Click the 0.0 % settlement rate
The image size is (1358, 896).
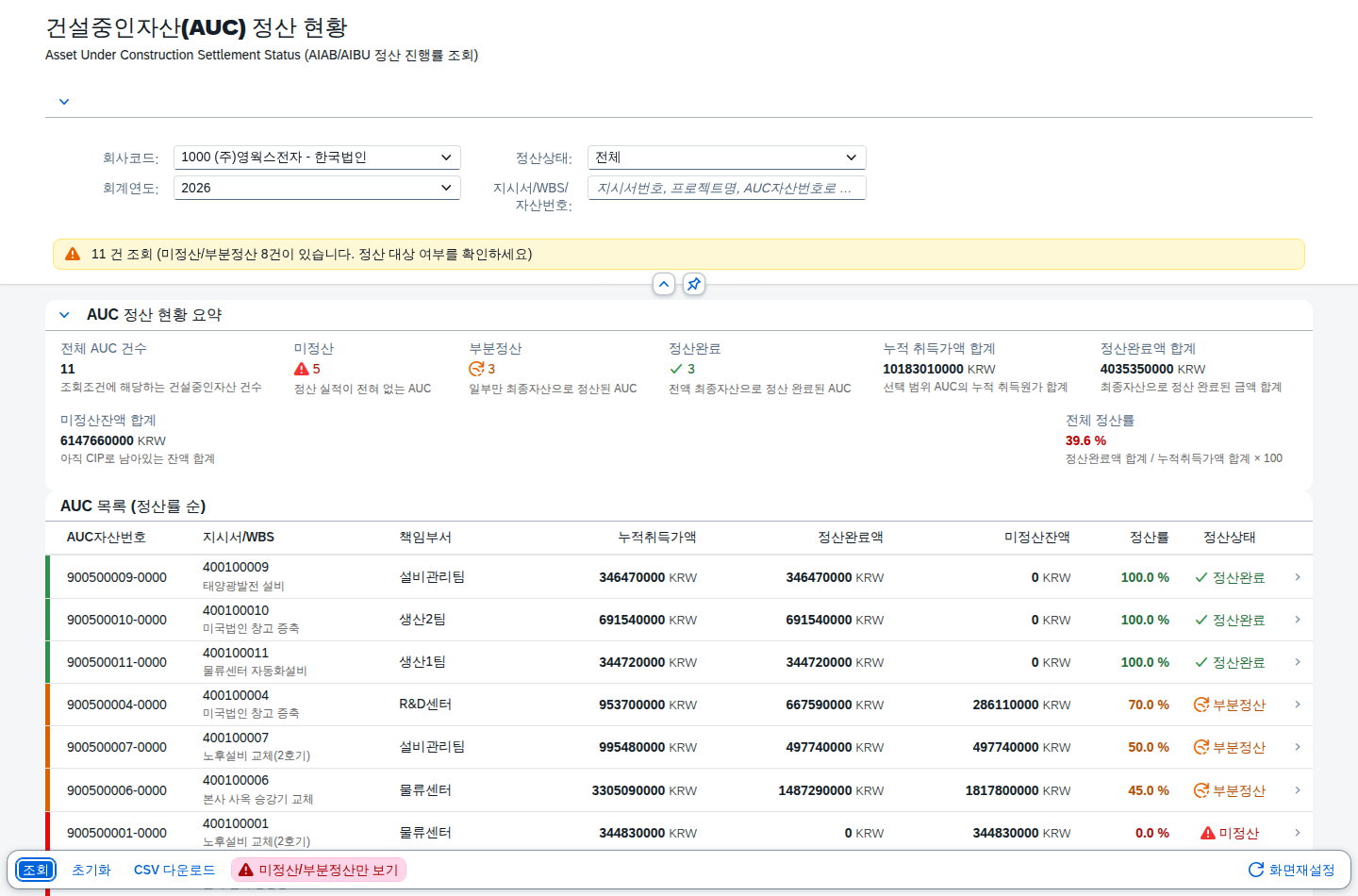click(x=1152, y=833)
